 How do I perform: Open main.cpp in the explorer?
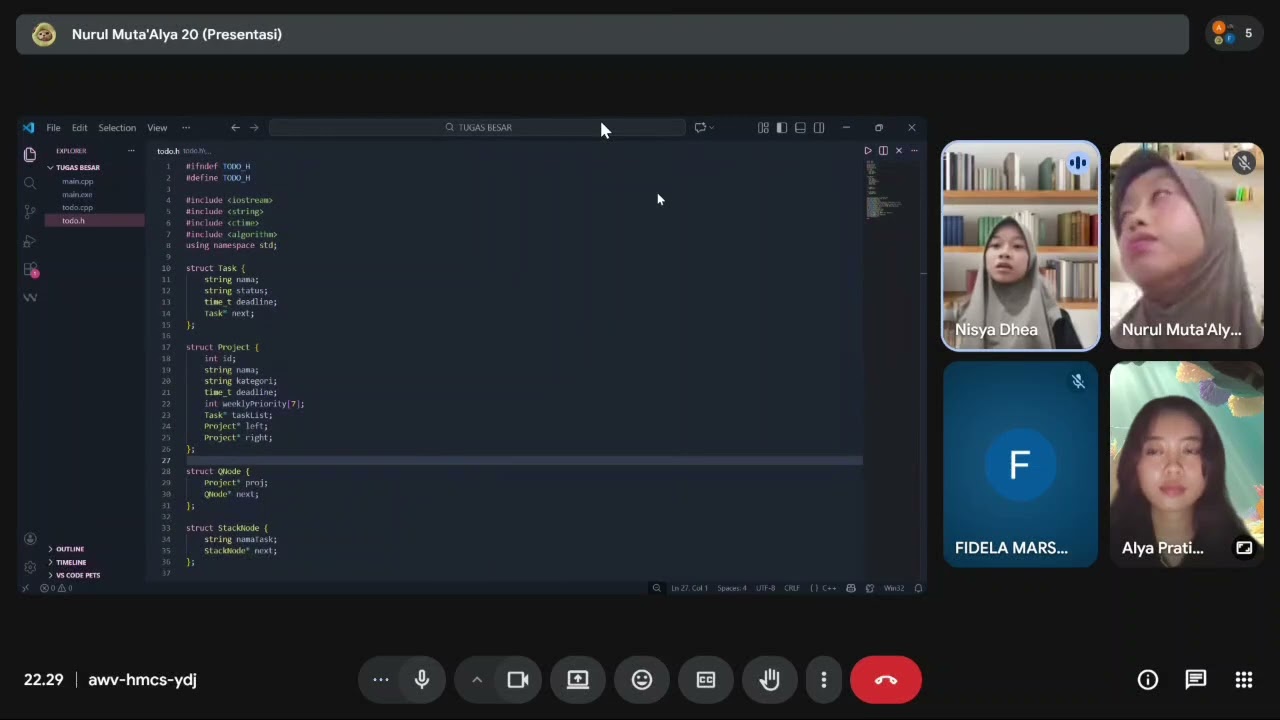point(78,182)
